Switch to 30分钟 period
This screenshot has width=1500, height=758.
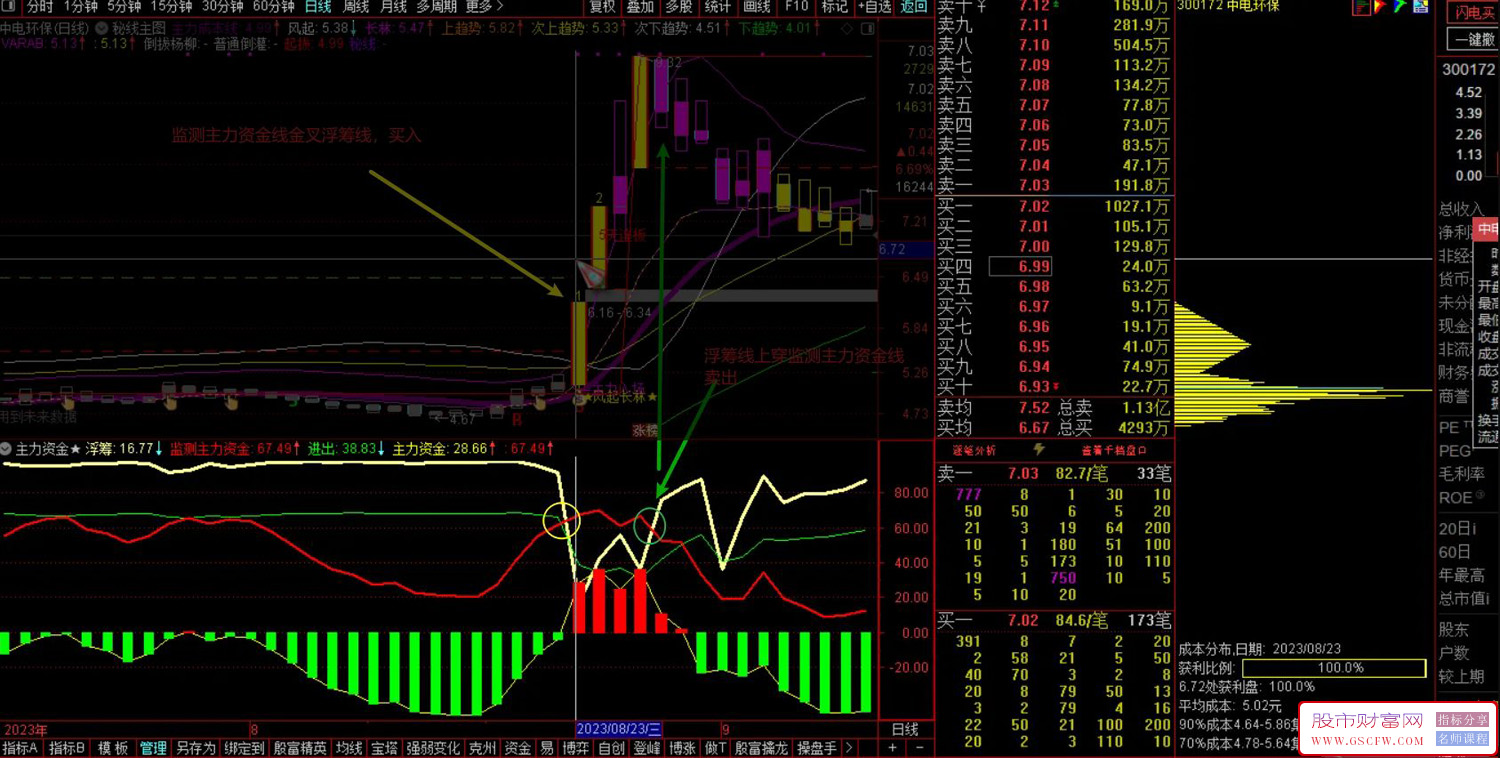222,7
